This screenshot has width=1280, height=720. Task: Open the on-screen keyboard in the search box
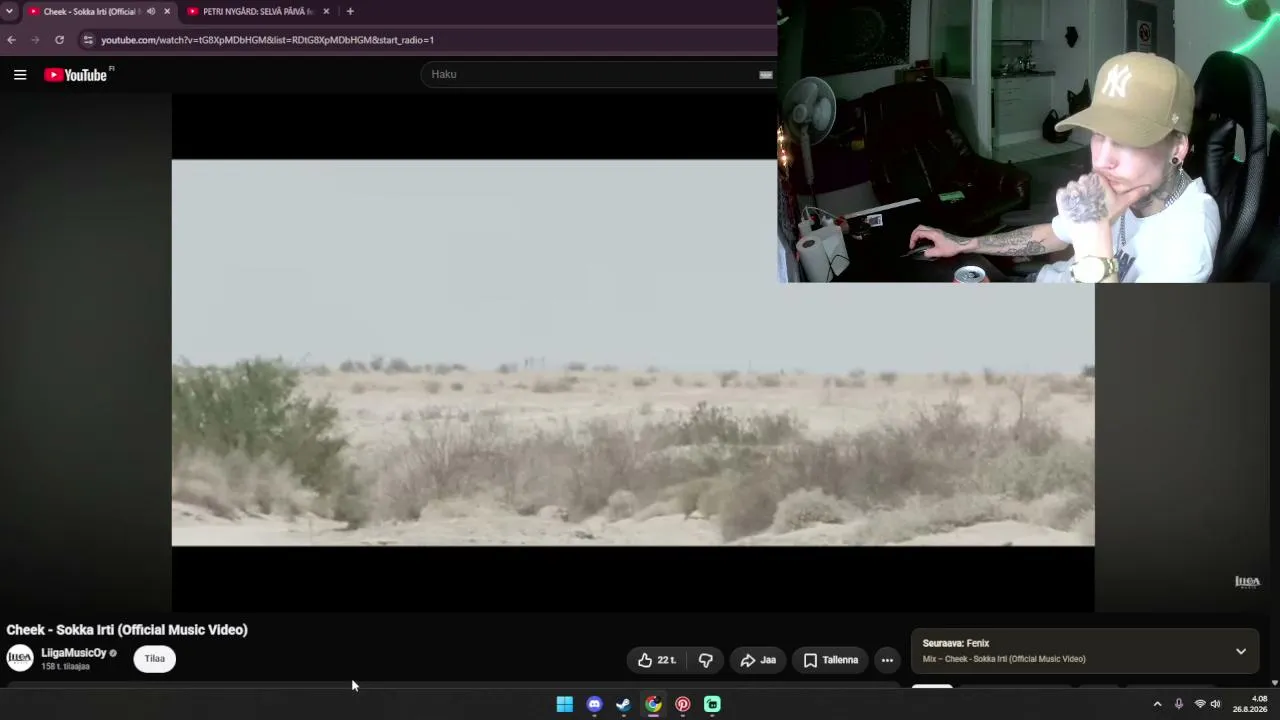pyautogui.click(x=765, y=74)
